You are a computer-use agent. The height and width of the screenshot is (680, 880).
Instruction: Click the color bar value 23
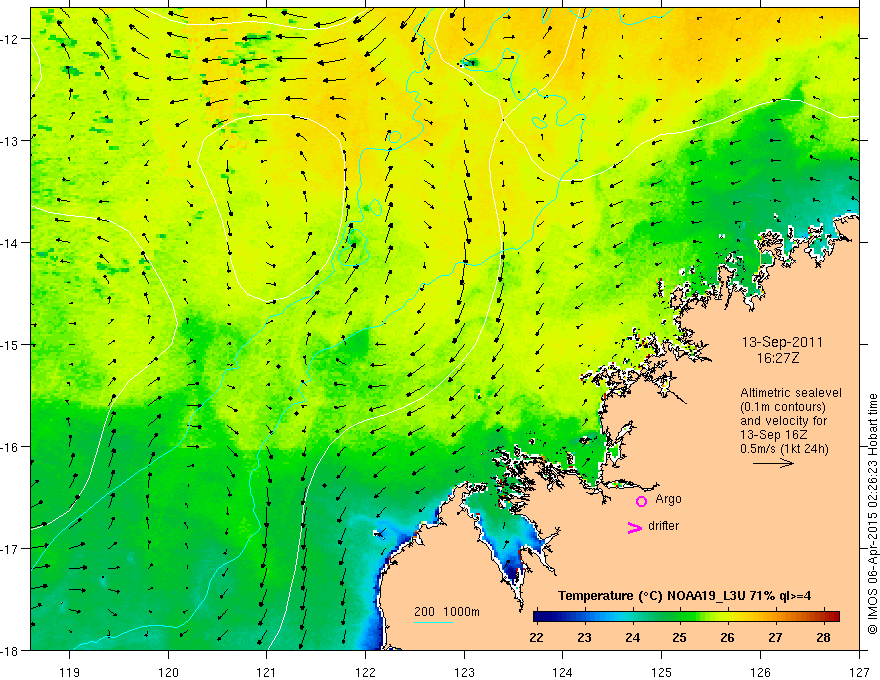tap(584, 637)
